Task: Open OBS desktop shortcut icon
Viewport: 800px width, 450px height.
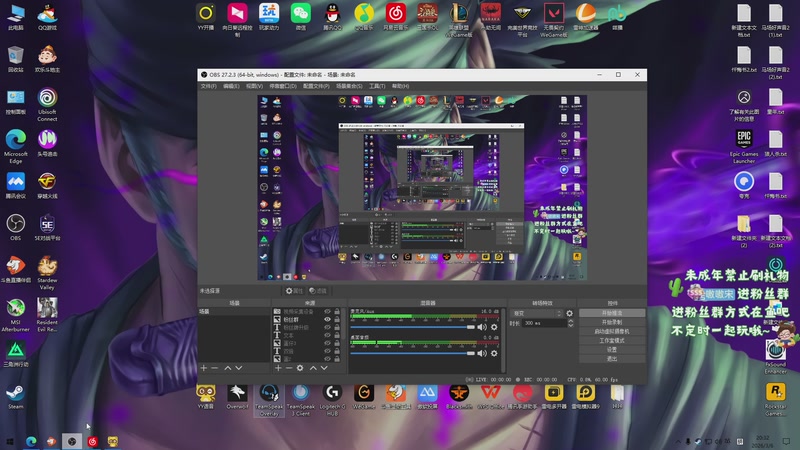Action: coord(16,228)
